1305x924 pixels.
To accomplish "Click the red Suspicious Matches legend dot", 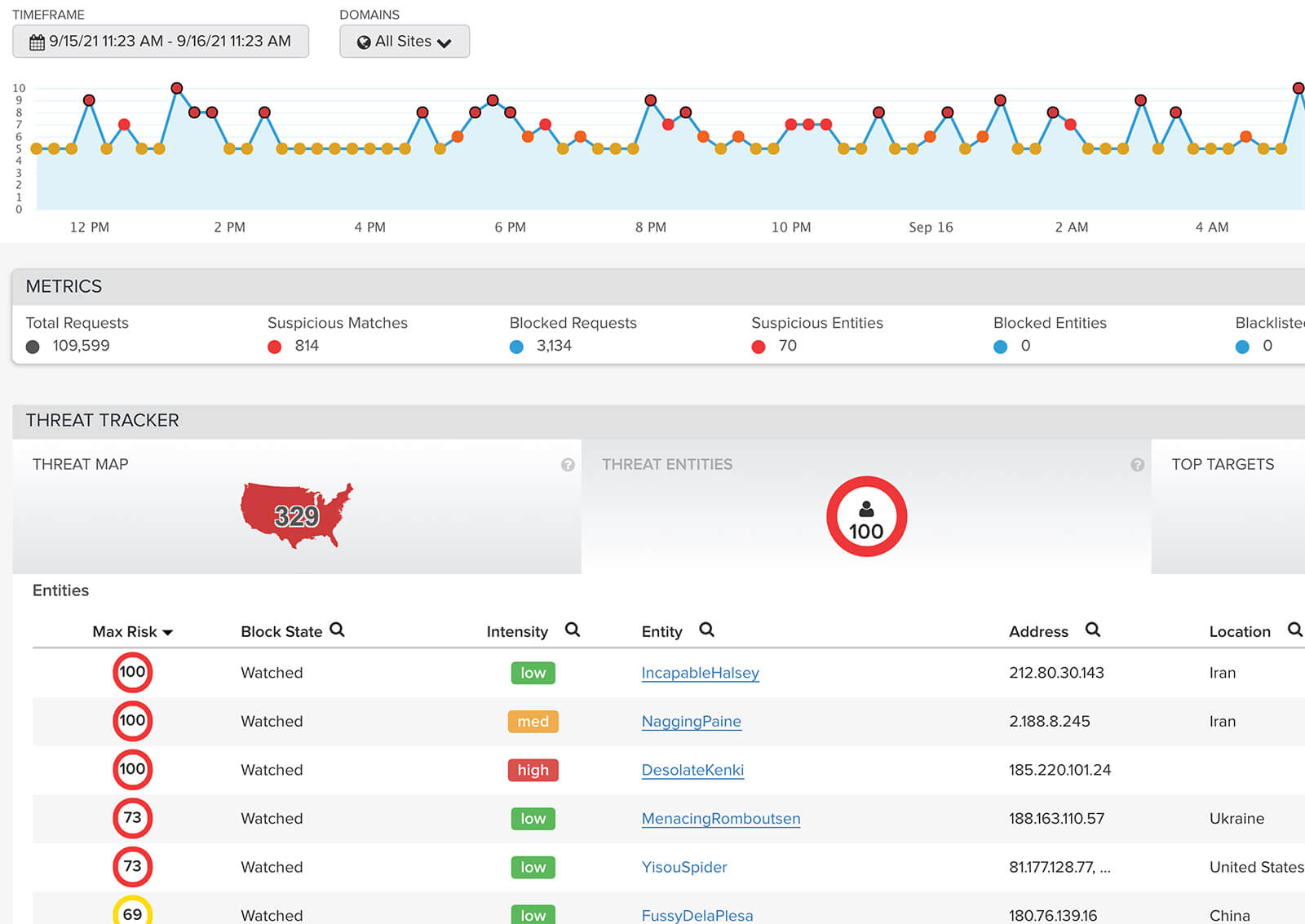I will 275,347.
